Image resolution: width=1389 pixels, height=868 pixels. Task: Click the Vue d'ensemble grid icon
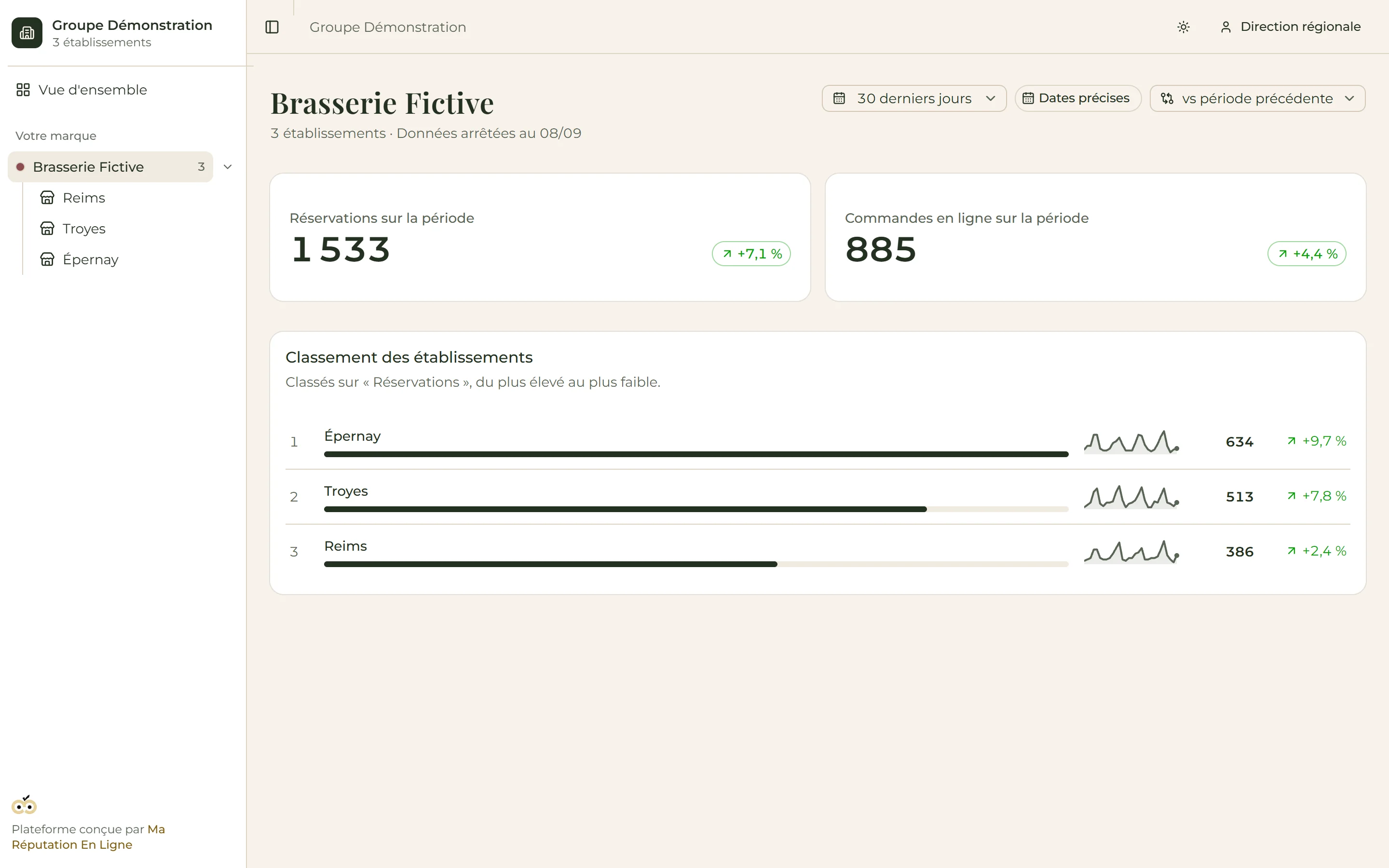[23, 90]
